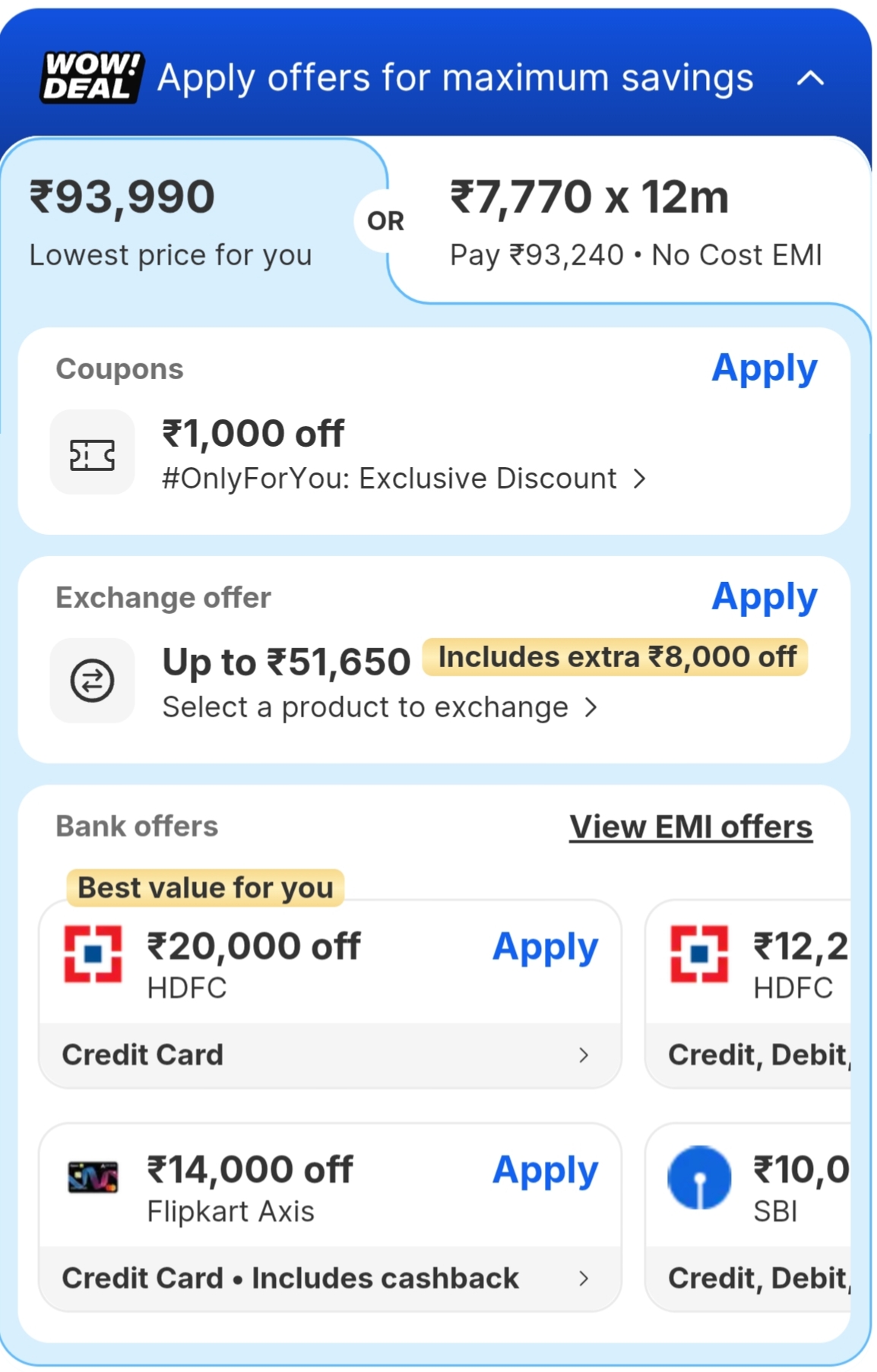
Task: Open View EMI offers link
Action: 691,827
